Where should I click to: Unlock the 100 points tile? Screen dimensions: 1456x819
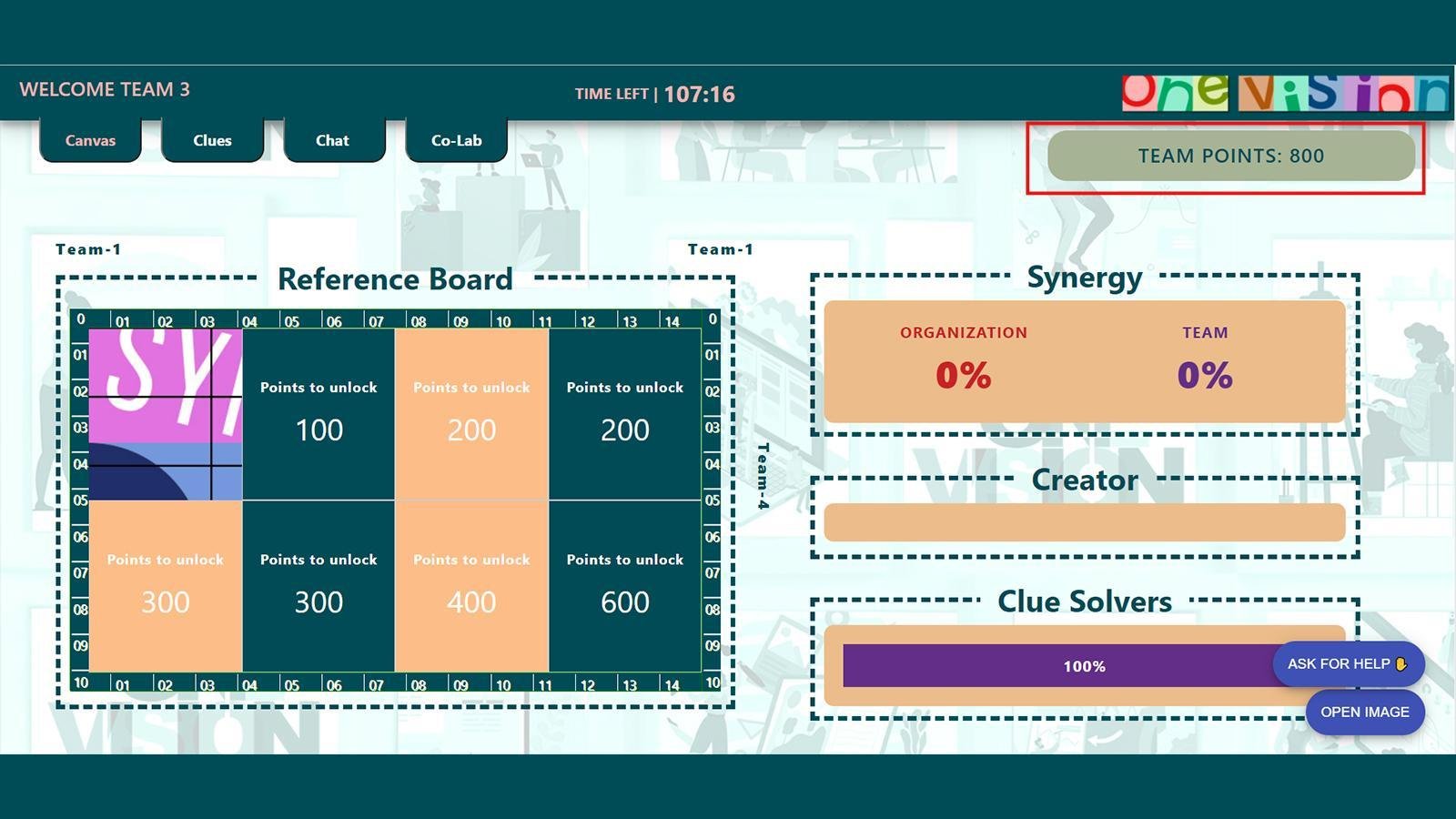[x=318, y=414]
